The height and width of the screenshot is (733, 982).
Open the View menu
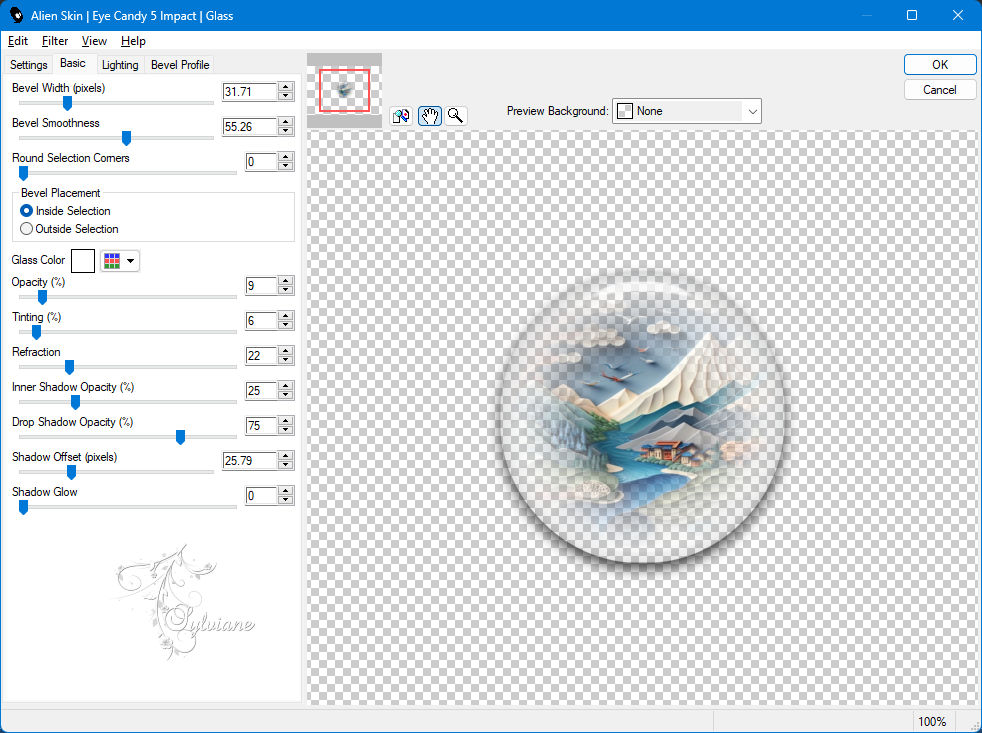[94, 41]
